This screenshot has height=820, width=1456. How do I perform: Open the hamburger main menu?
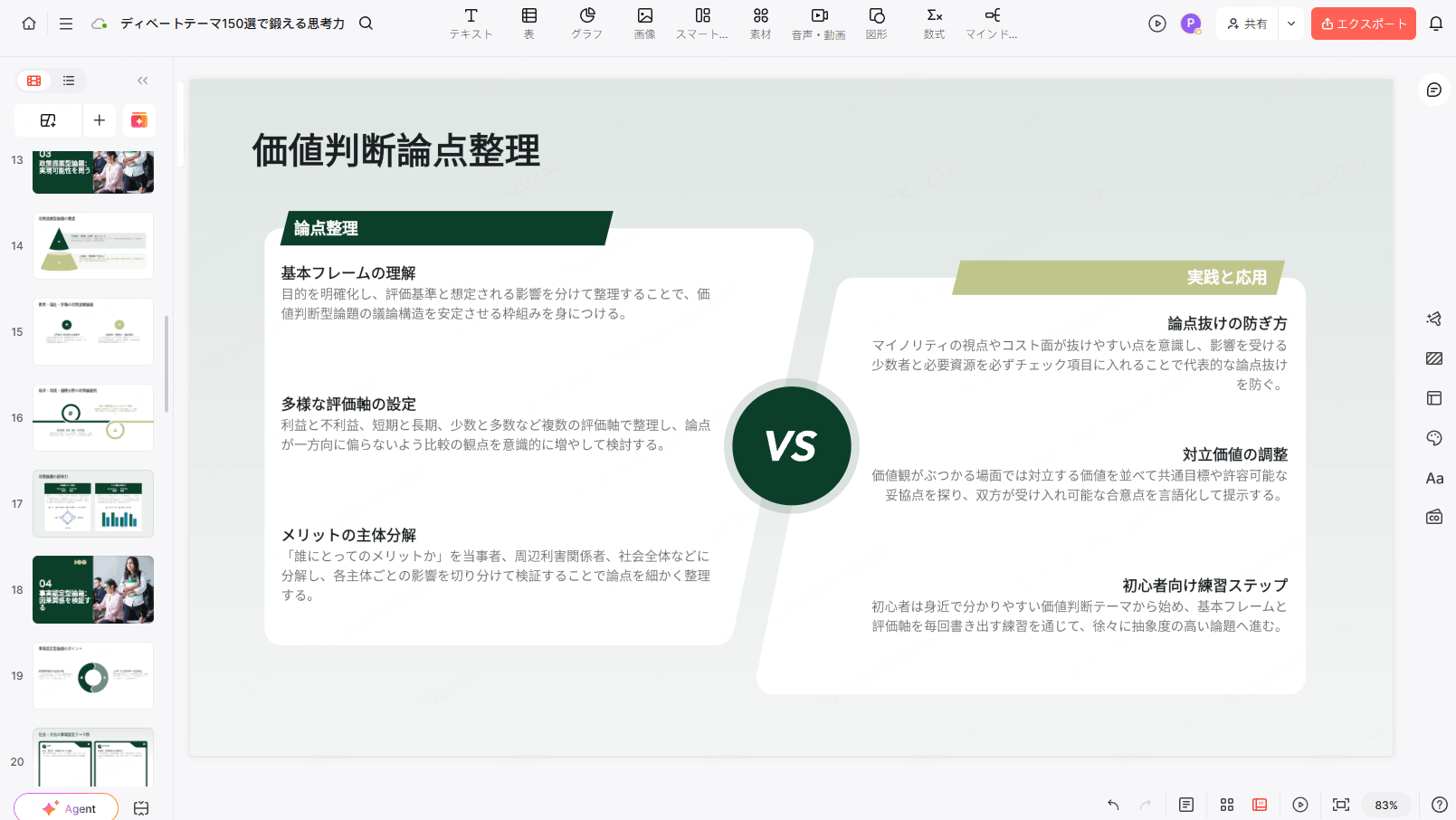pos(66,24)
